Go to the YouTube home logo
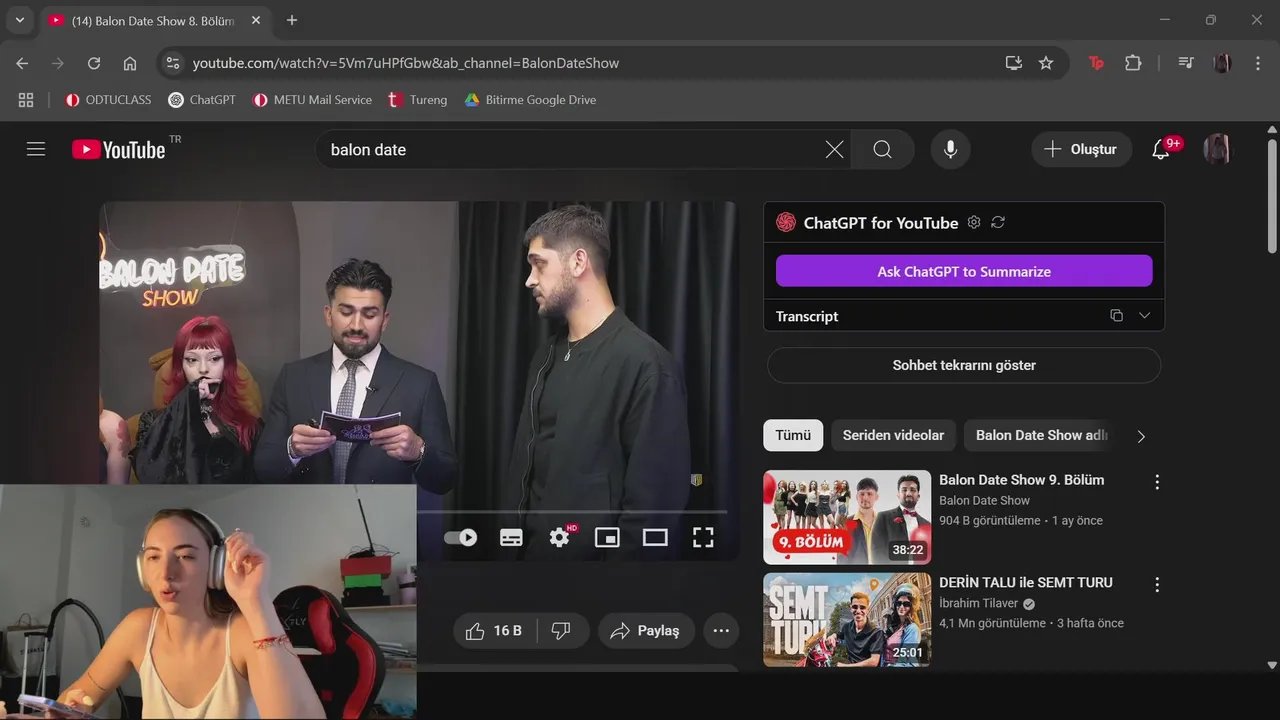This screenshot has height=720, width=1280. (x=119, y=150)
